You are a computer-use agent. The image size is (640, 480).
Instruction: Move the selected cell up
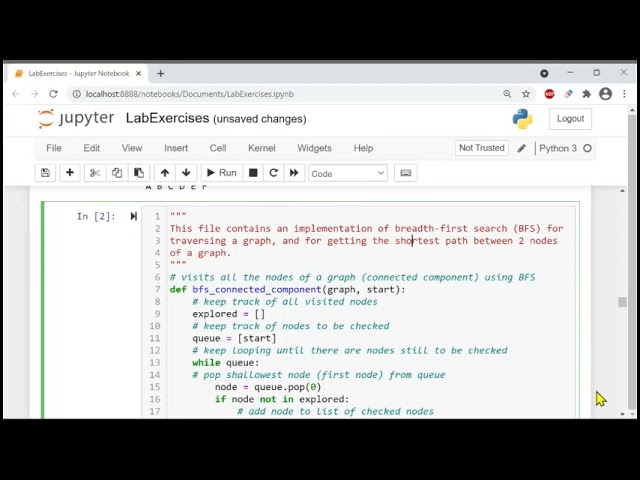click(x=165, y=173)
